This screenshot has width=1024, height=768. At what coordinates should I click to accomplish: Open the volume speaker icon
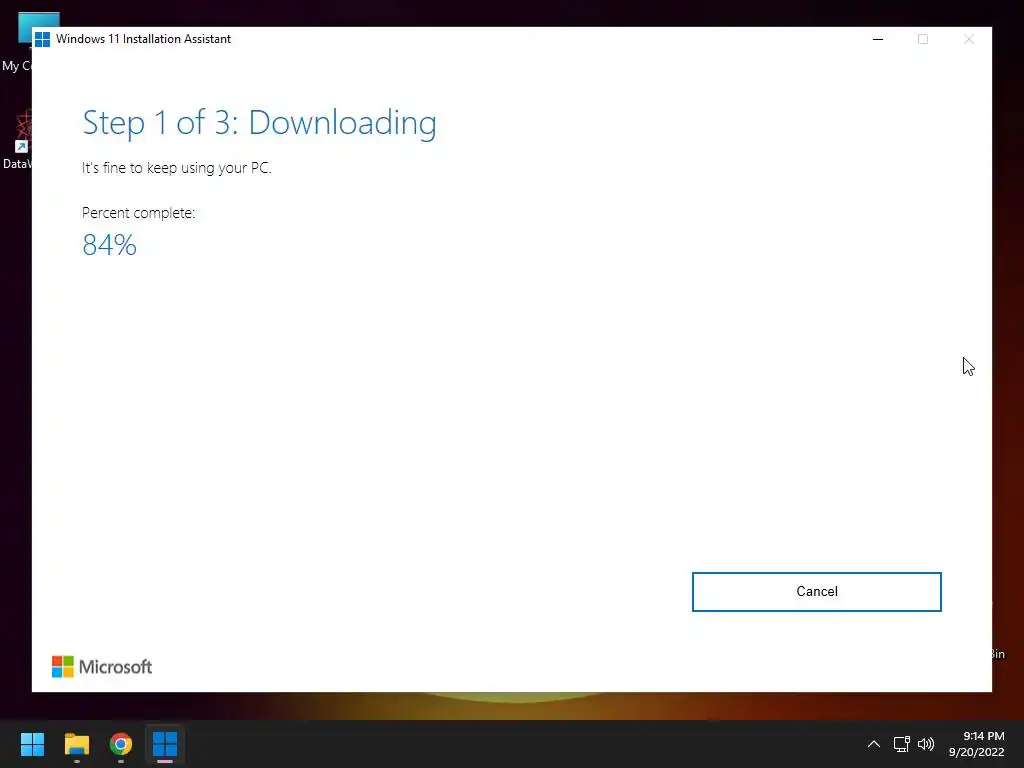pyautogui.click(x=926, y=744)
